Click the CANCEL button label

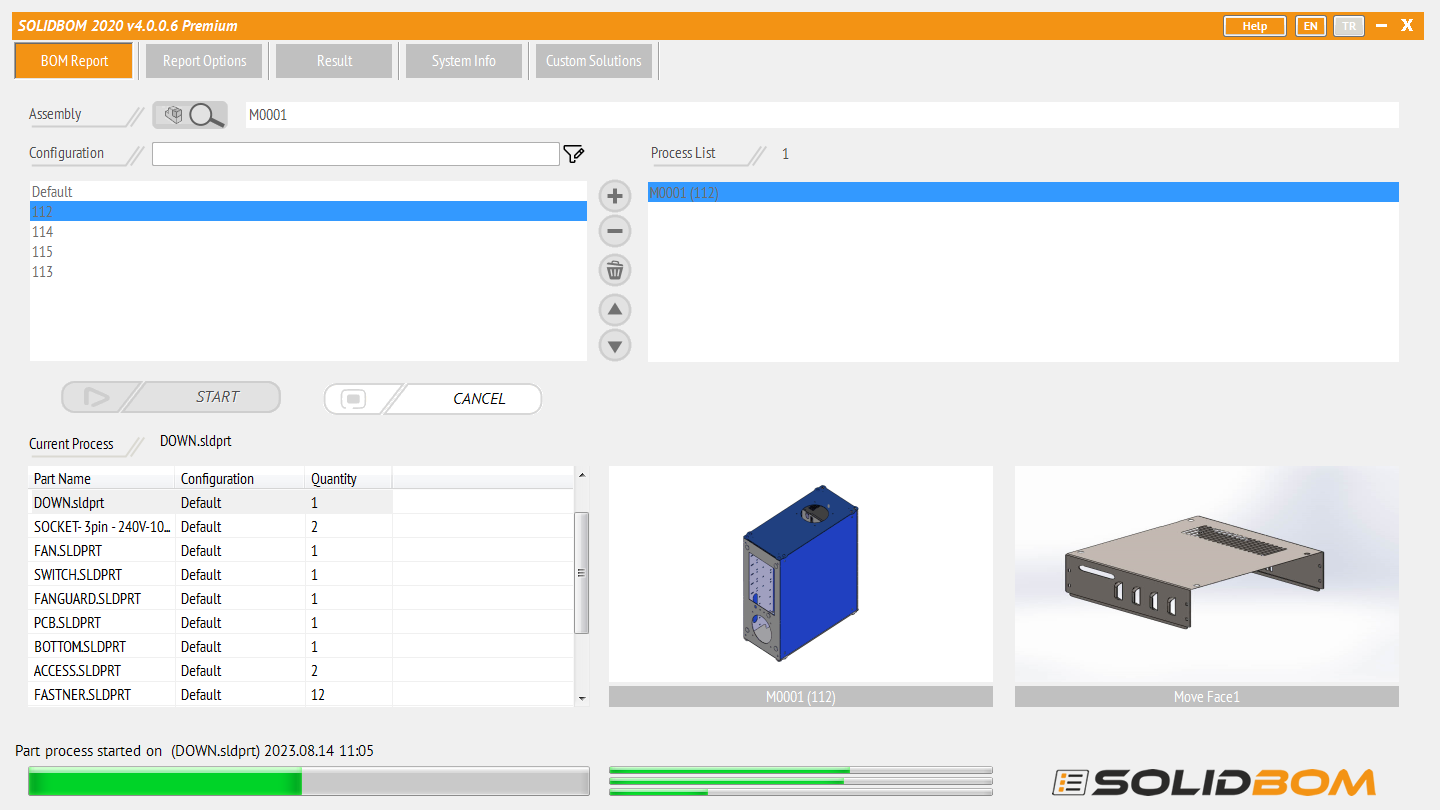tap(479, 398)
